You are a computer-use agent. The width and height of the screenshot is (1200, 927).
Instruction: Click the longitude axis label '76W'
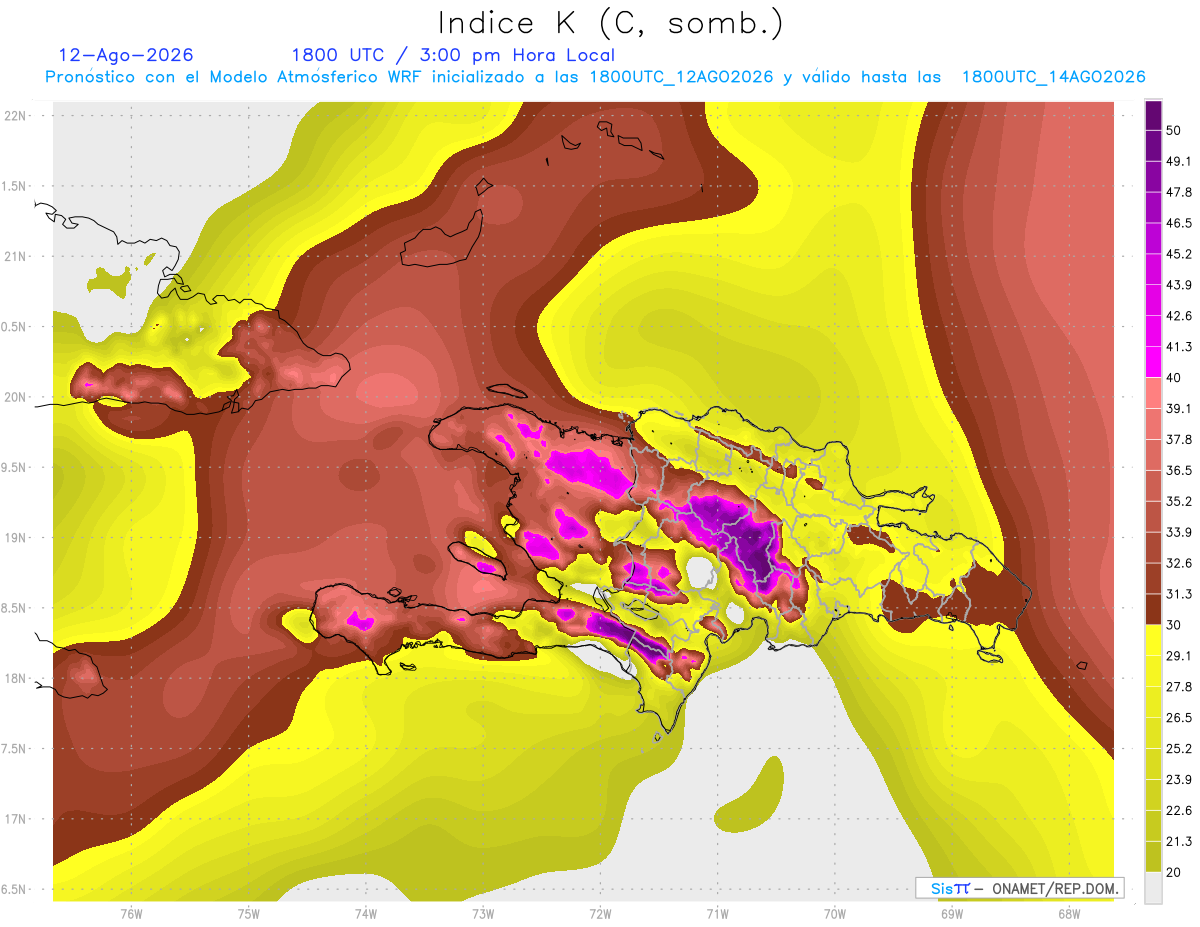(131, 913)
